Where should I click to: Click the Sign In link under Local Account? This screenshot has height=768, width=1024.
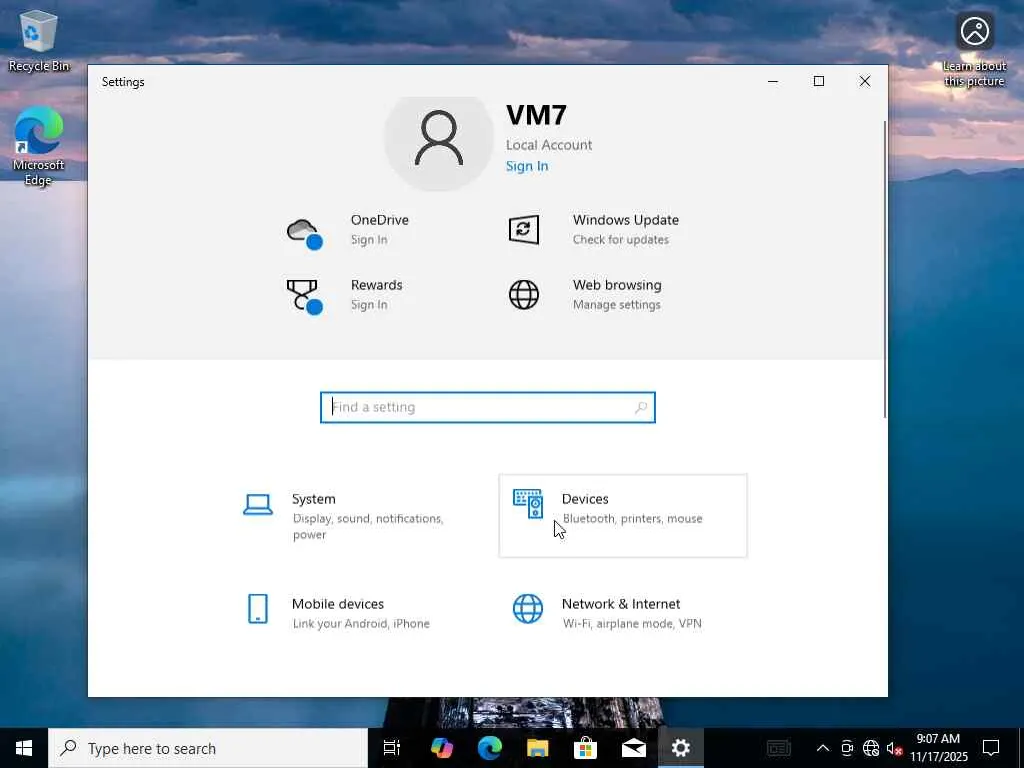[x=527, y=166]
